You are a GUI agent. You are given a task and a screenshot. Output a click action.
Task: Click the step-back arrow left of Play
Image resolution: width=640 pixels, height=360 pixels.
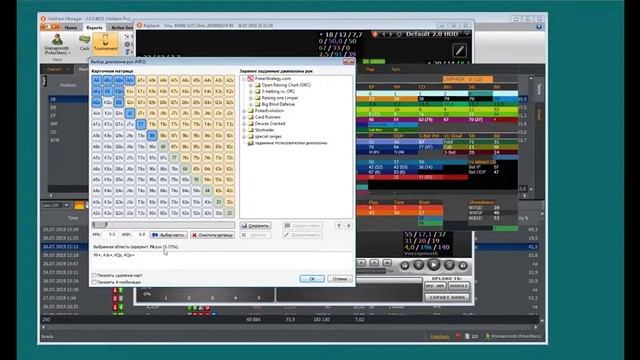tap(418, 265)
